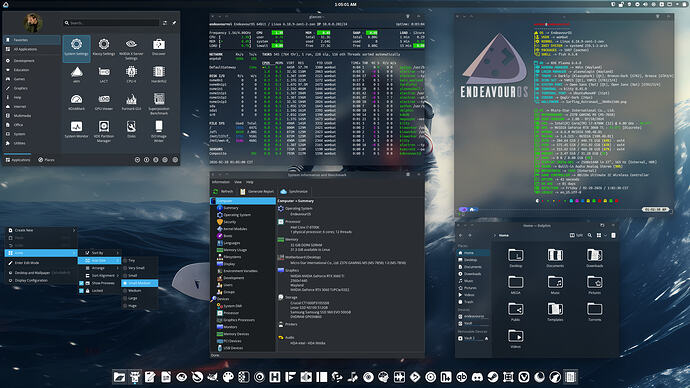Expand the Sort Alignment submenu
690x388 pixels.
tap(100, 275)
